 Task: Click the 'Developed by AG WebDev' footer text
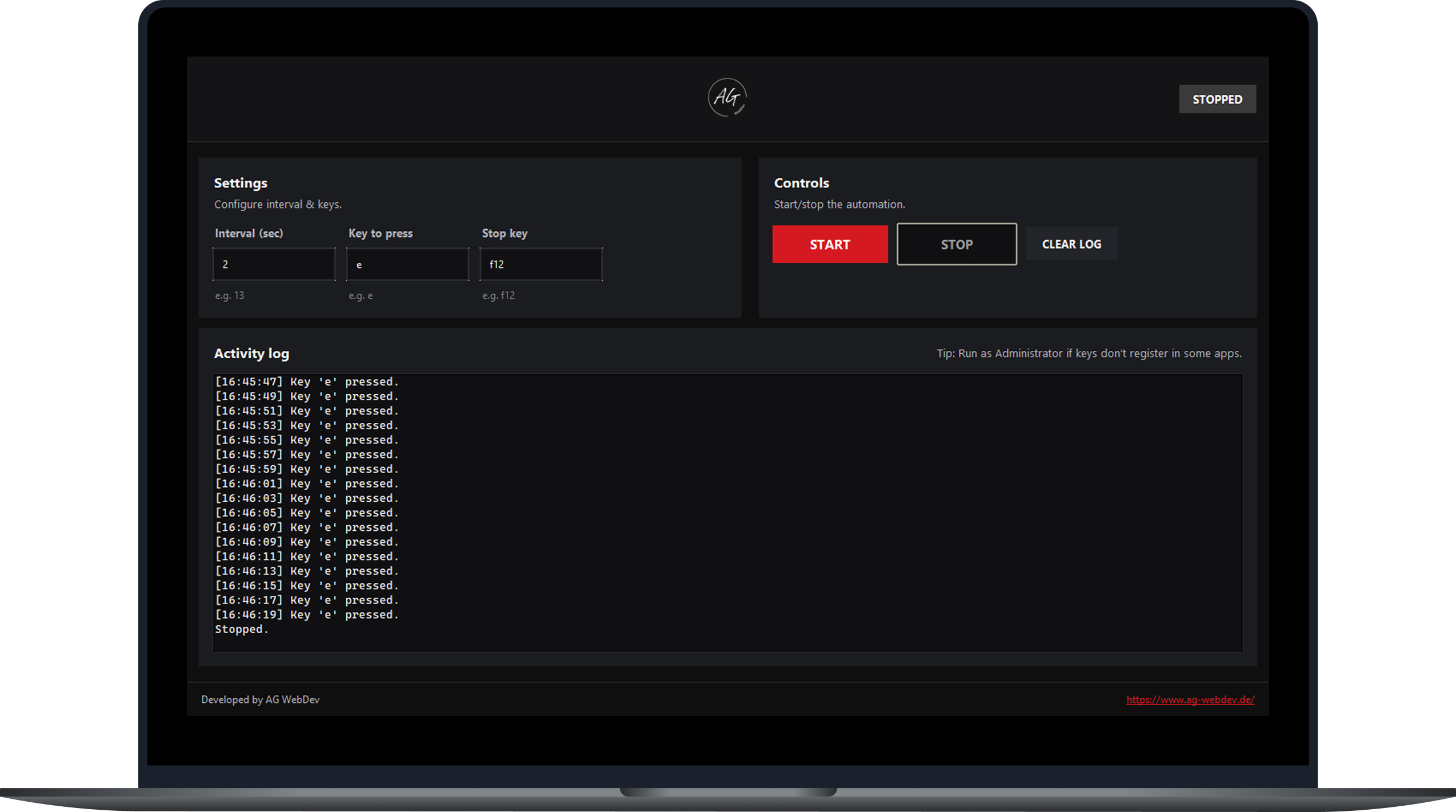[260, 699]
